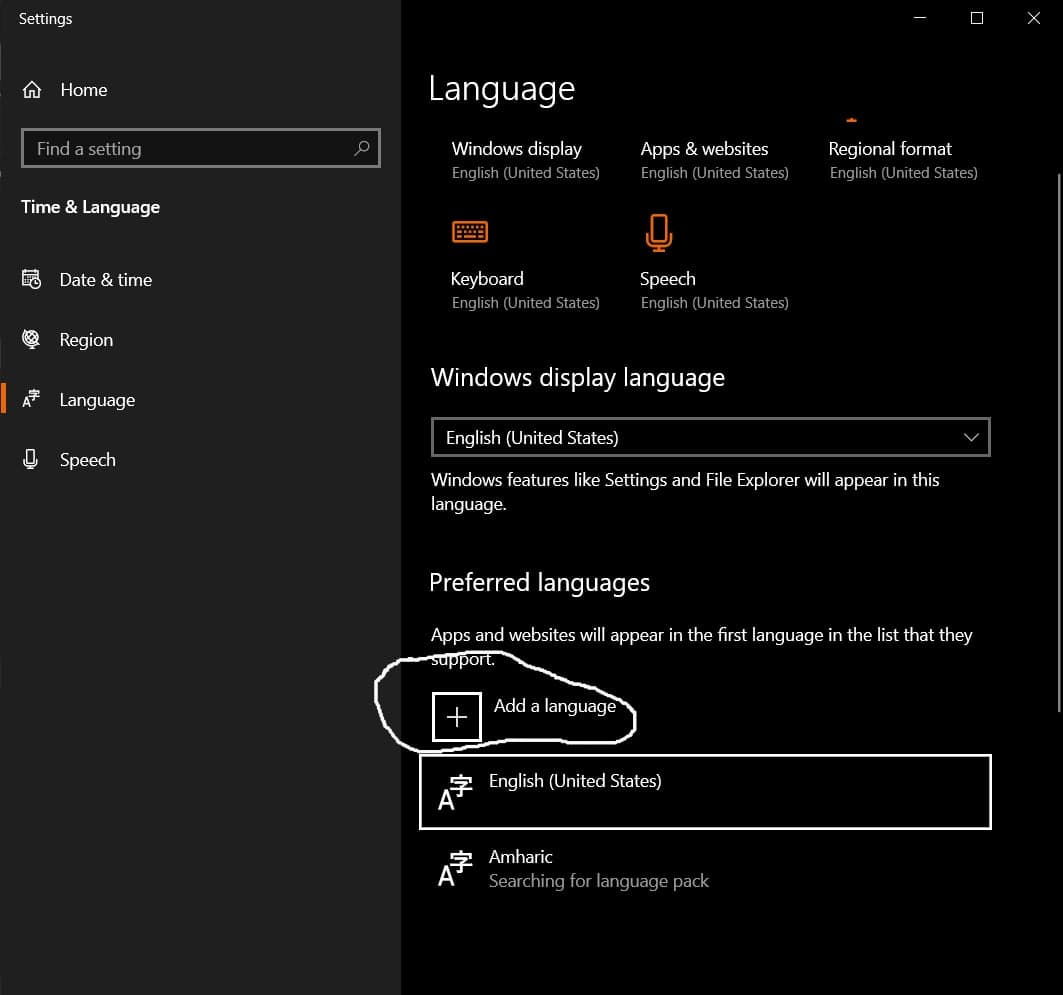1063x995 pixels.
Task: Click Add a language
Action: 555,706
